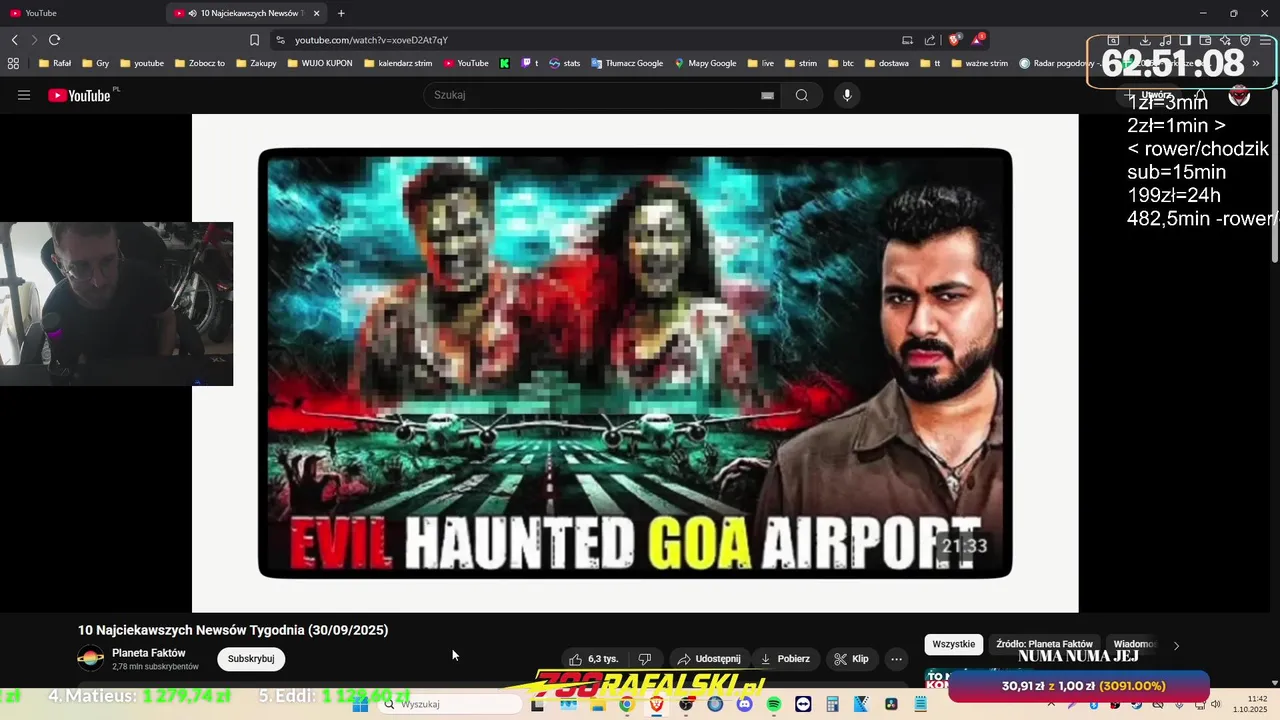Open a new tab with plus button
Viewport: 1280px width, 720px height.
coord(341,13)
